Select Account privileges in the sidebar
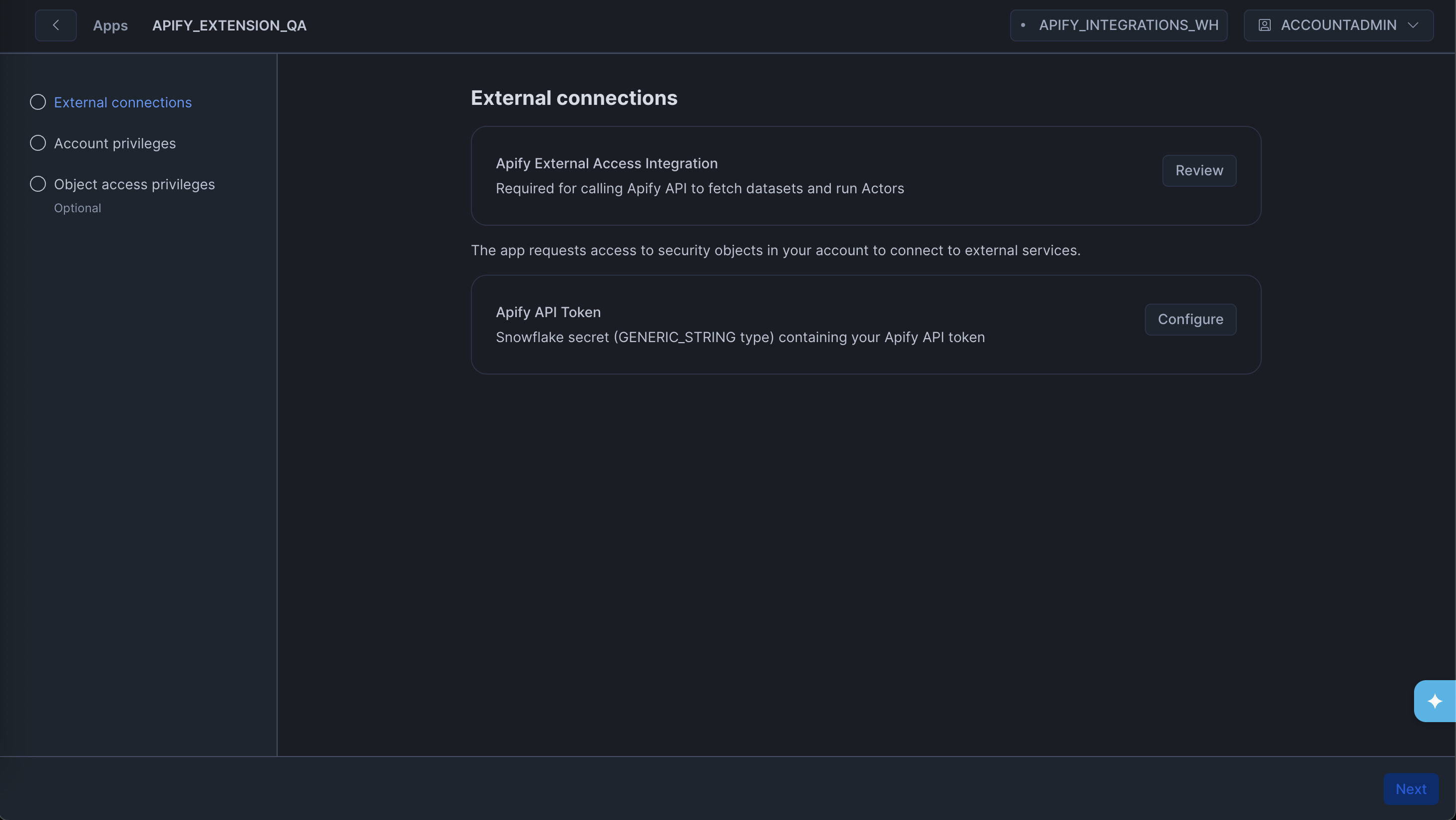Viewport: 1456px width, 820px height. 115,142
